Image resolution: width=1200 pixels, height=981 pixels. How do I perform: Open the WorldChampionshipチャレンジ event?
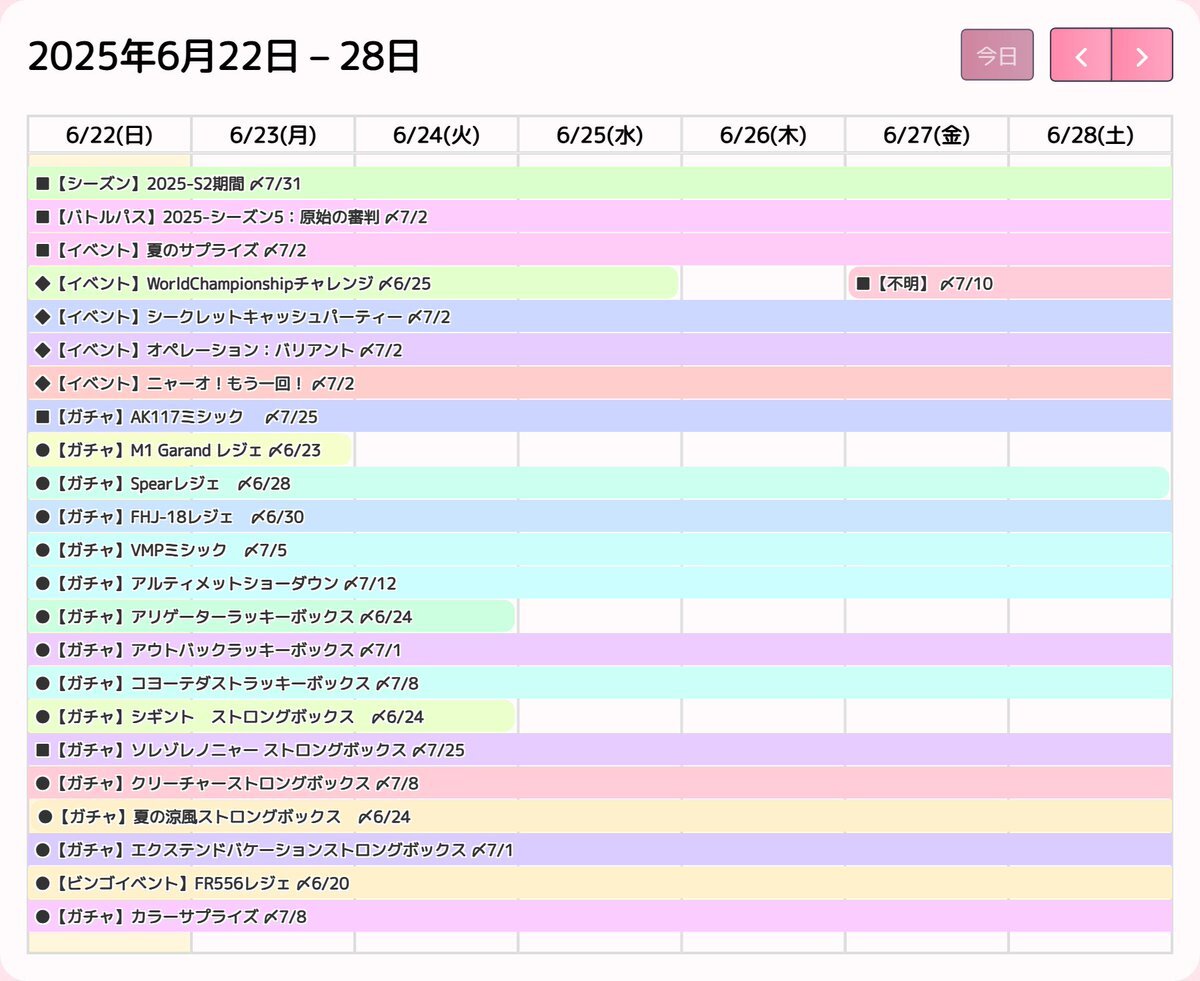[x=354, y=283]
